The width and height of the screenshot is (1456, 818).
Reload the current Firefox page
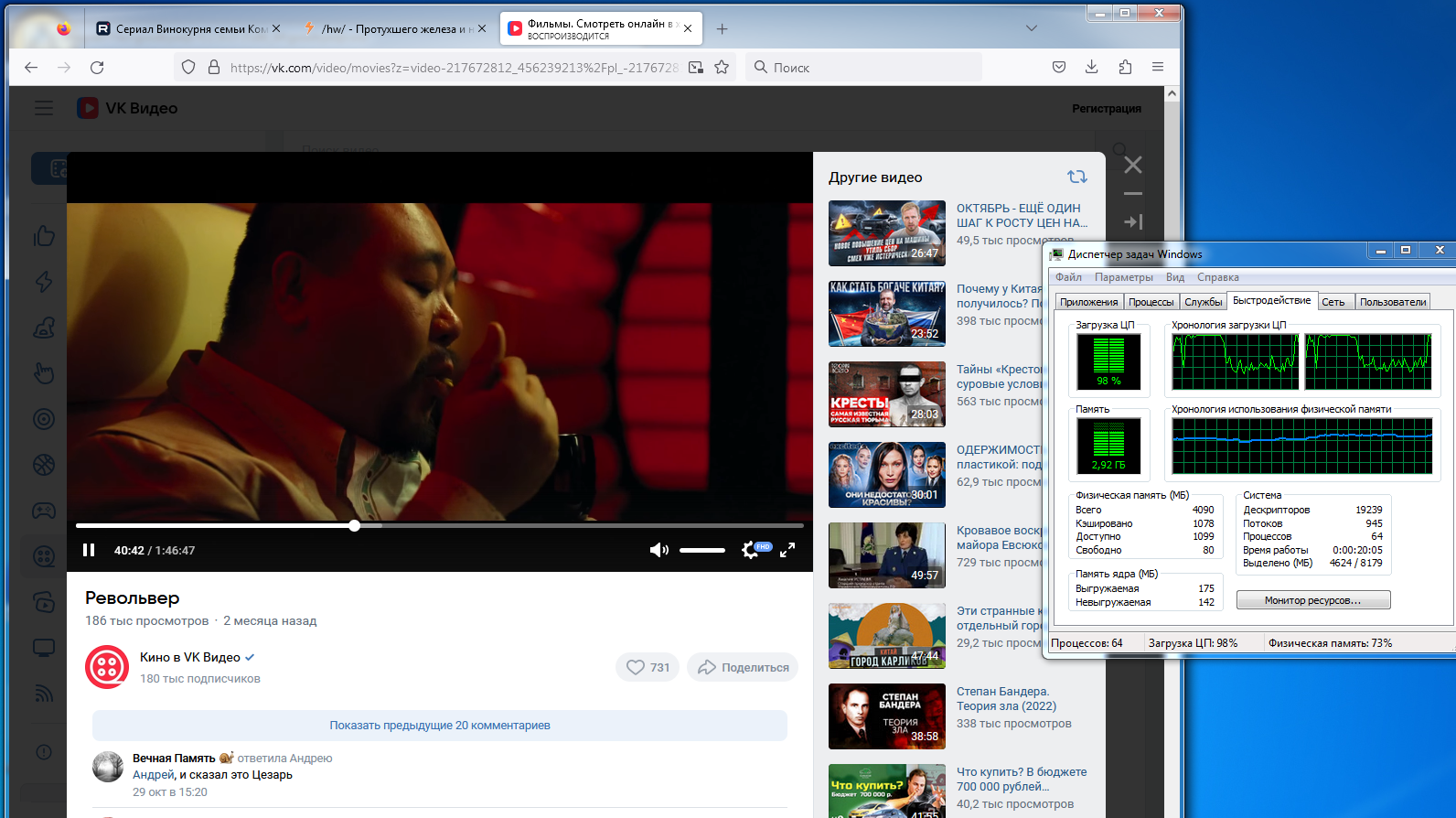tap(97, 67)
